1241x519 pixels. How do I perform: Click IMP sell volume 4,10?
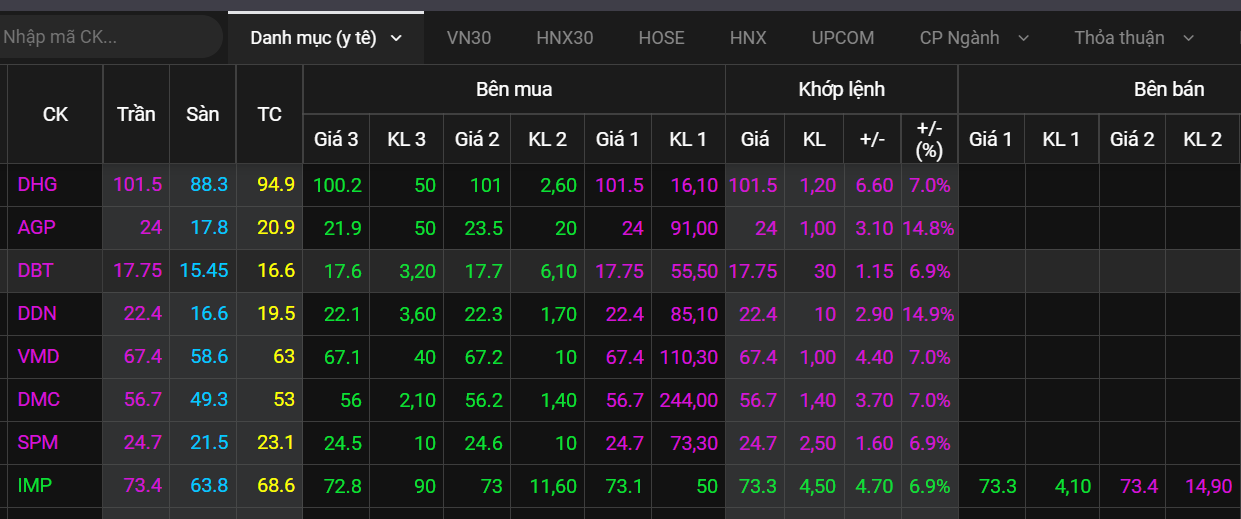[x=1072, y=485]
